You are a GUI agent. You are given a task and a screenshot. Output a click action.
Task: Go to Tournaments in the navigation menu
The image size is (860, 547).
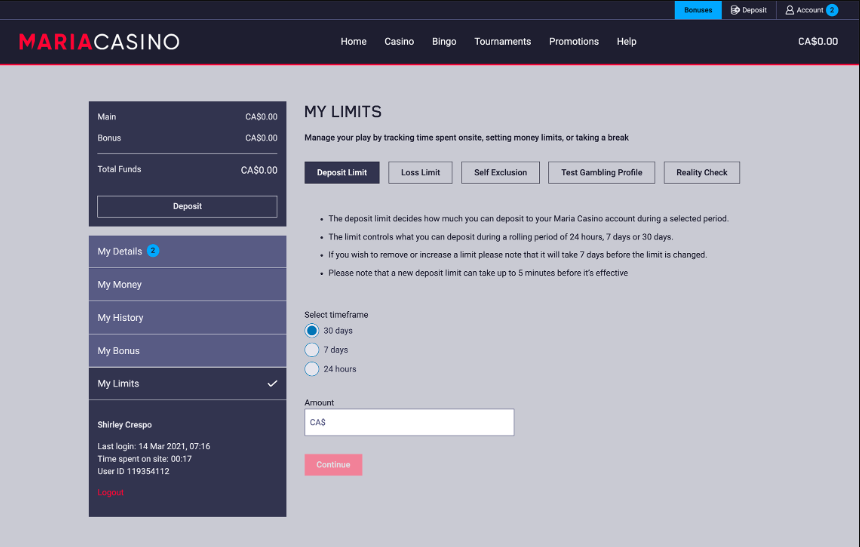click(502, 42)
